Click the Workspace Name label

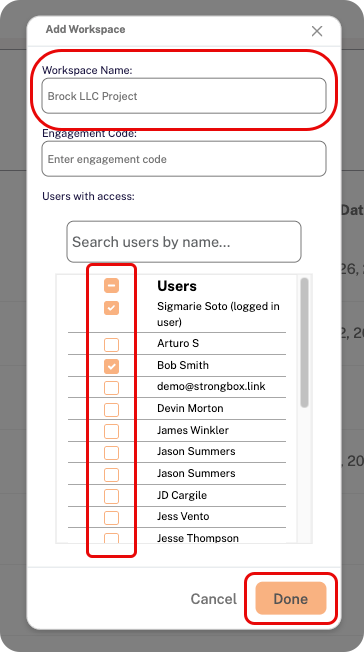click(87, 70)
